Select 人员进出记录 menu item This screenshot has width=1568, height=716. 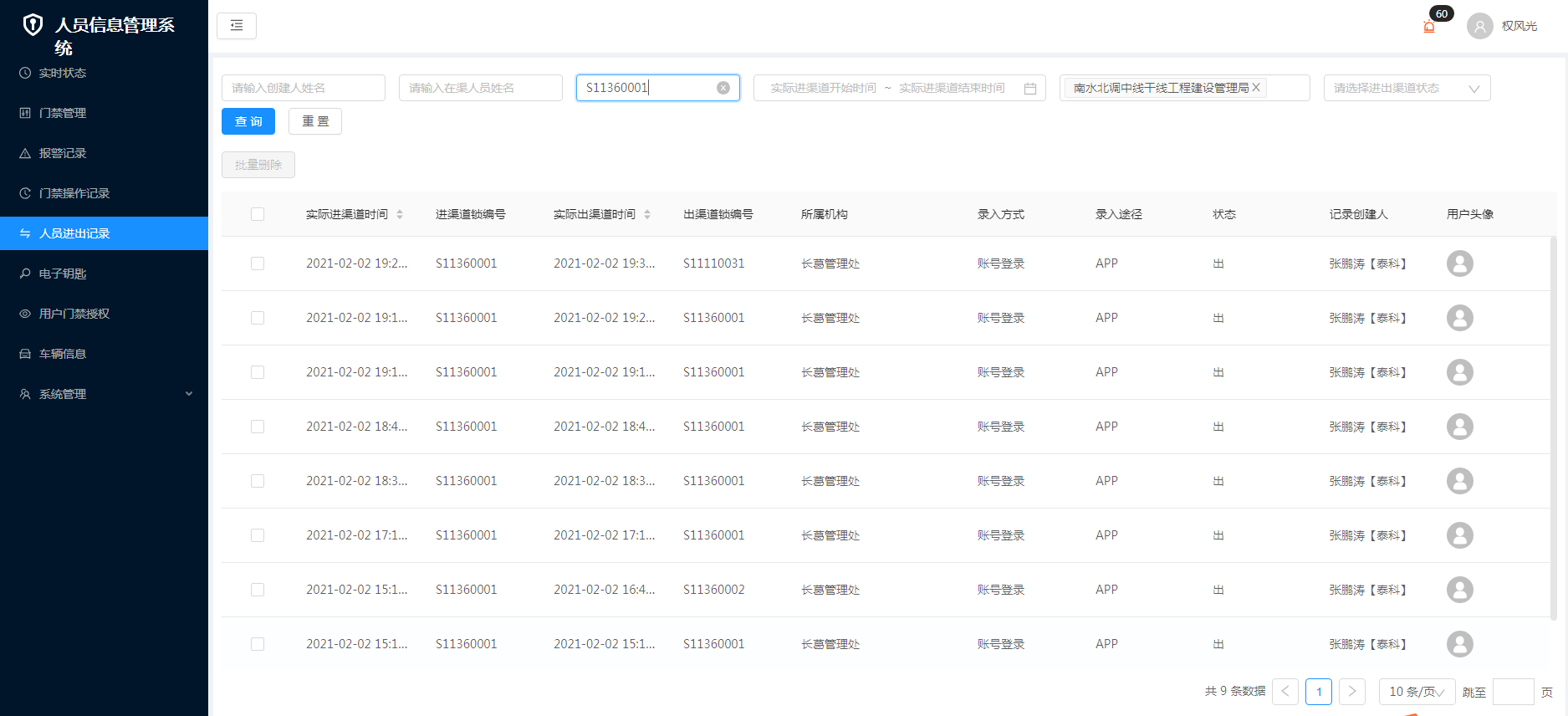[104, 233]
